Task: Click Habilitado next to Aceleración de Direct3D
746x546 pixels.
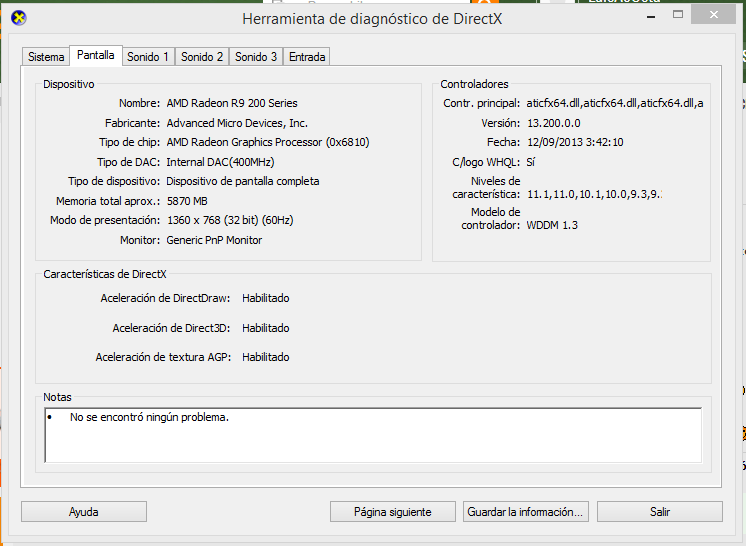Action: pyautogui.click(x=265, y=328)
